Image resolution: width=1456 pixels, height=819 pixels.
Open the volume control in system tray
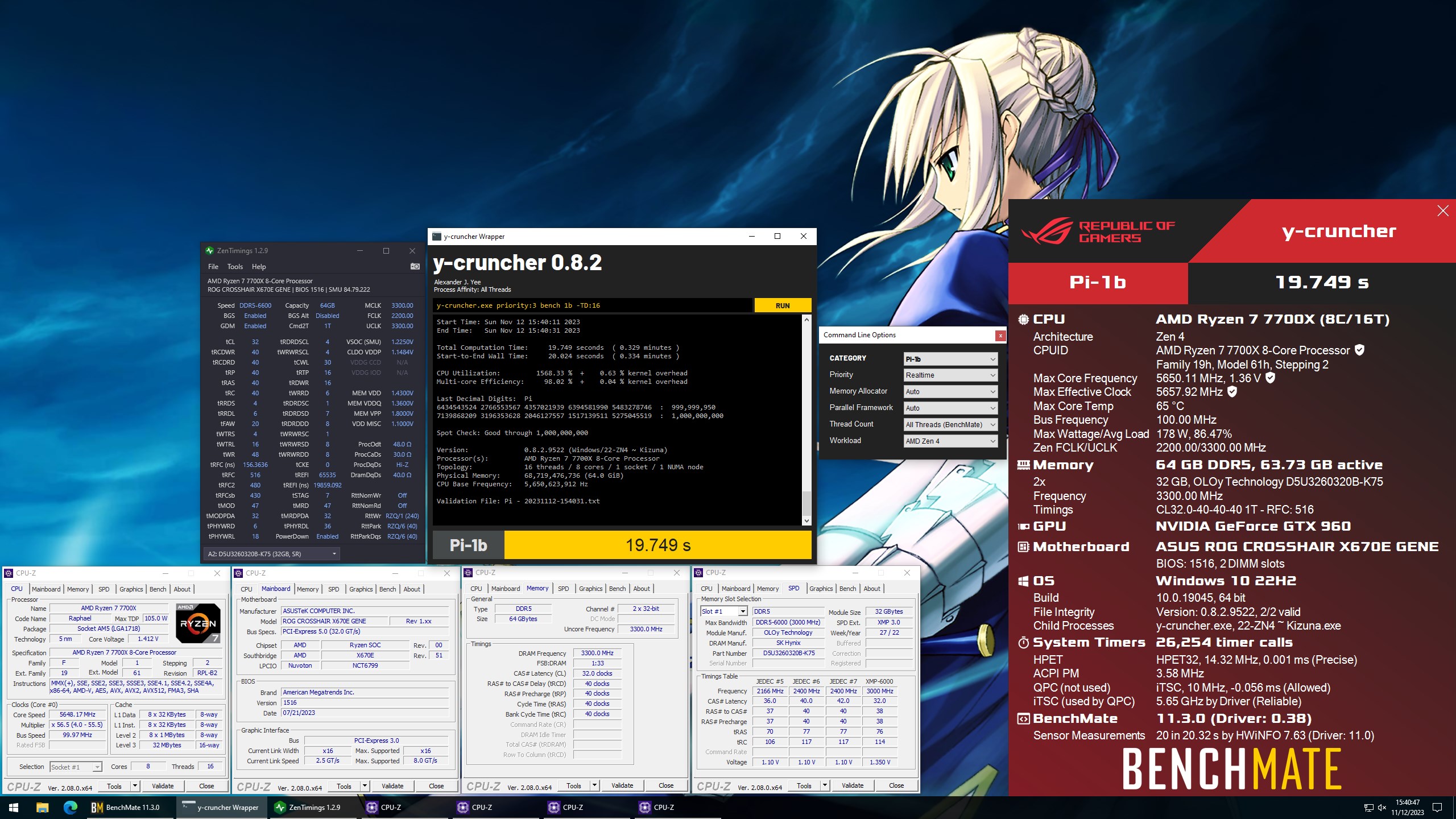(1382, 808)
